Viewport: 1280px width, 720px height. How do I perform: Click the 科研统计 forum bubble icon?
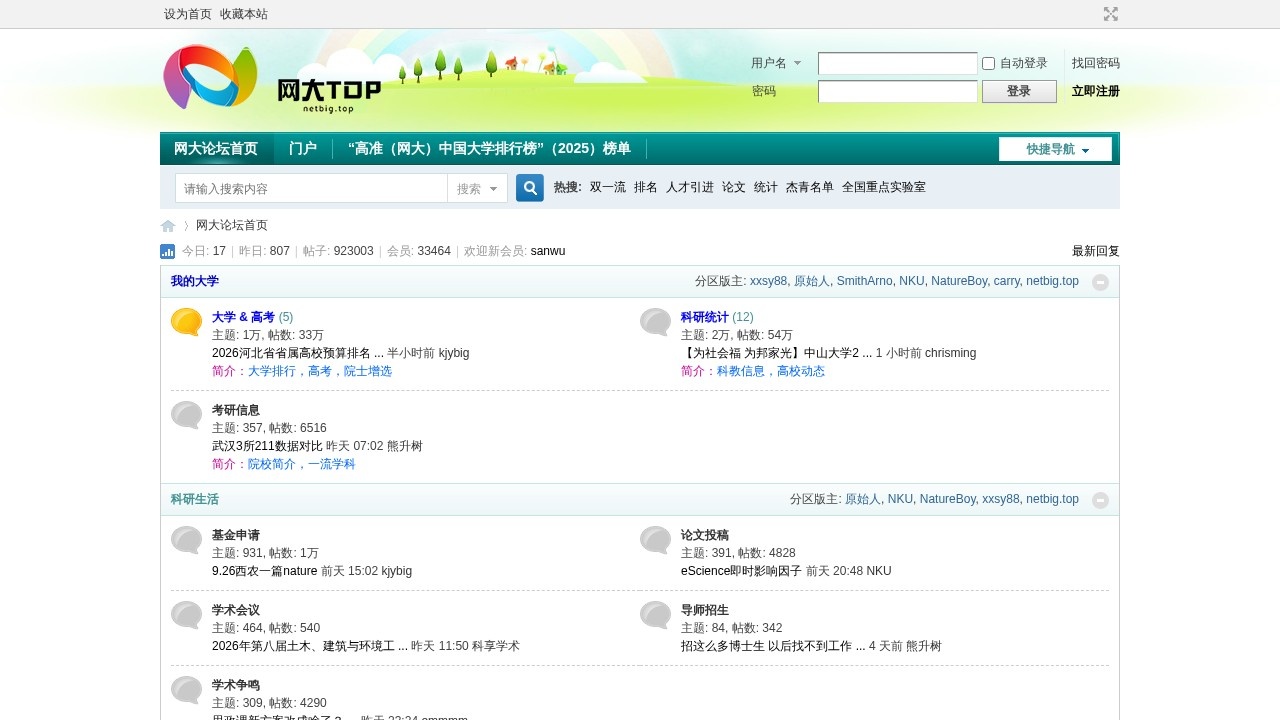tap(655, 322)
